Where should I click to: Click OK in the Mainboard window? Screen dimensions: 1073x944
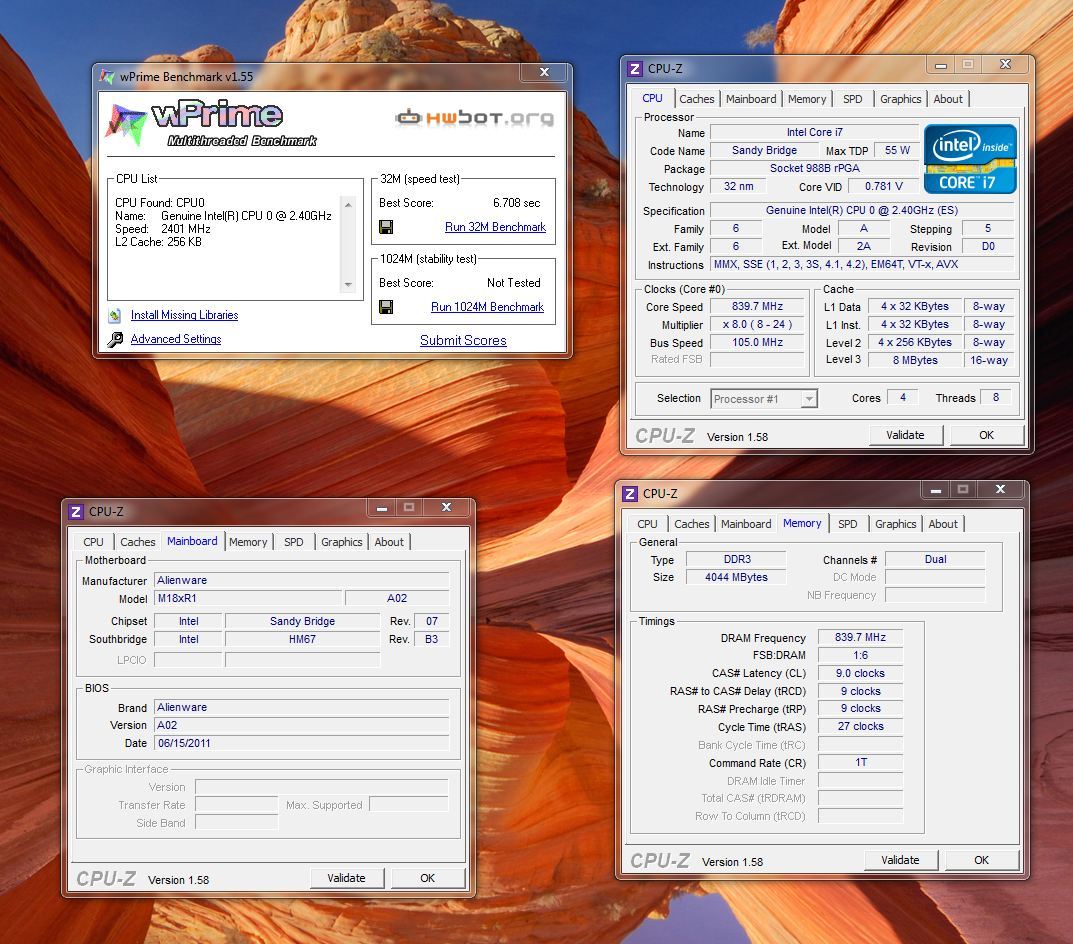(428, 878)
